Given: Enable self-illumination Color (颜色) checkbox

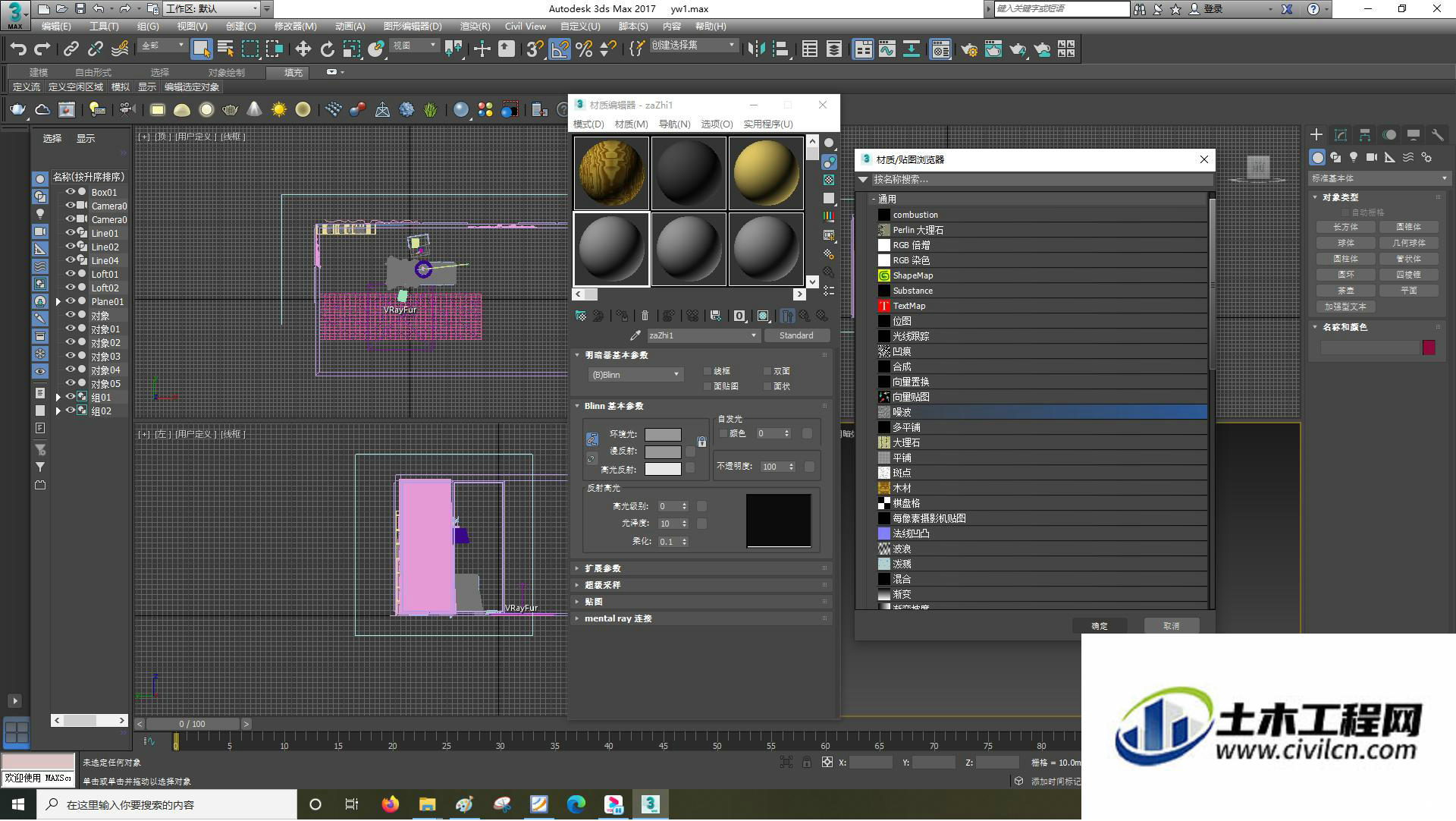Looking at the screenshot, I should point(723,433).
